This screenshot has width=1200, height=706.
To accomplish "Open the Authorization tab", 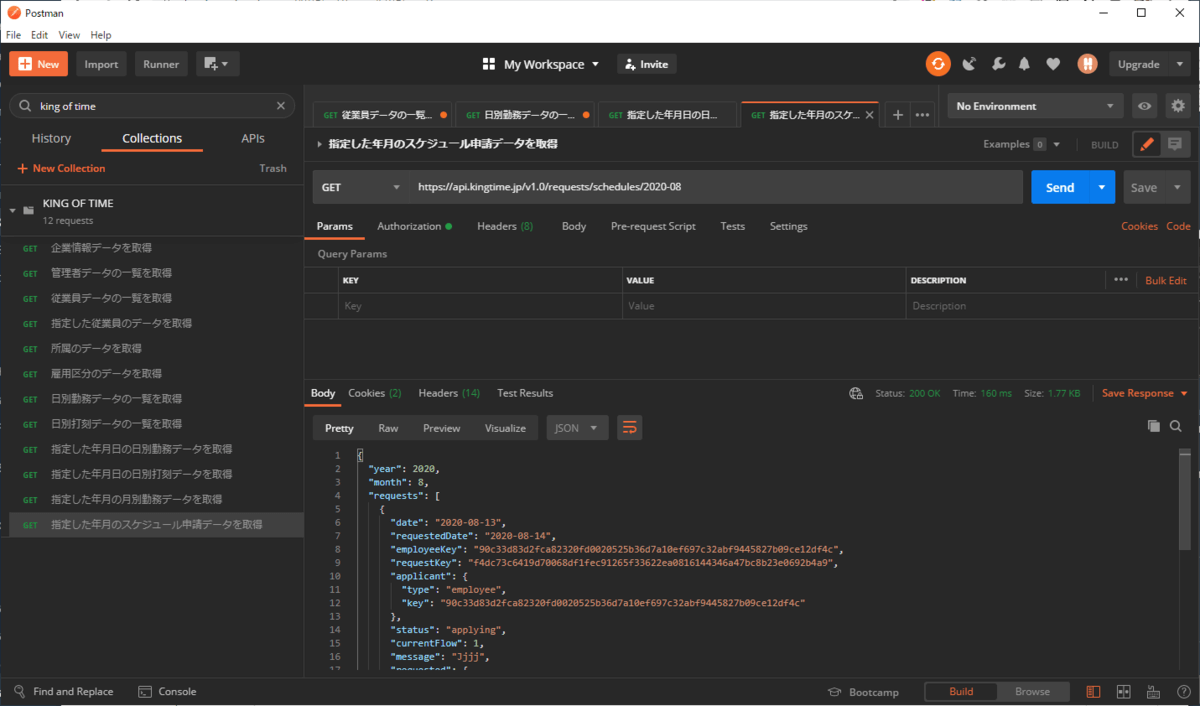I will (x=409, y=226).
